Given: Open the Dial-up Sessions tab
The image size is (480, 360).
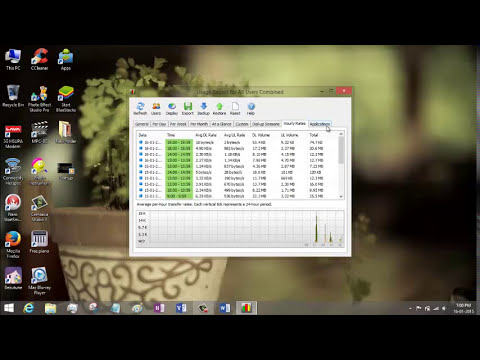Looking at the screenshot, I should [266, 124].
